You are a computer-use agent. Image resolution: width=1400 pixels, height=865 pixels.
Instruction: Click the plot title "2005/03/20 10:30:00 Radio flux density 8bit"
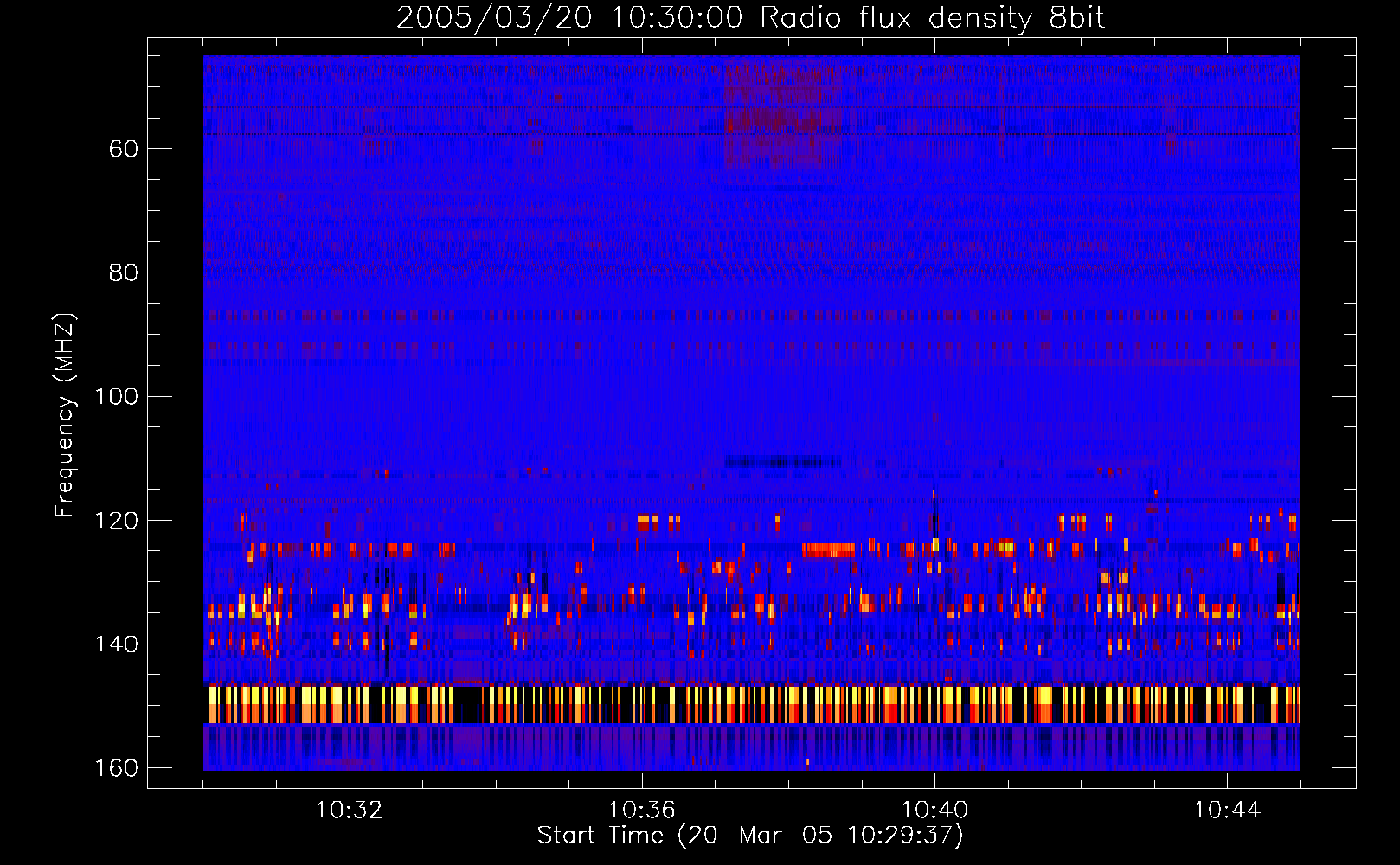pos(750,17)
